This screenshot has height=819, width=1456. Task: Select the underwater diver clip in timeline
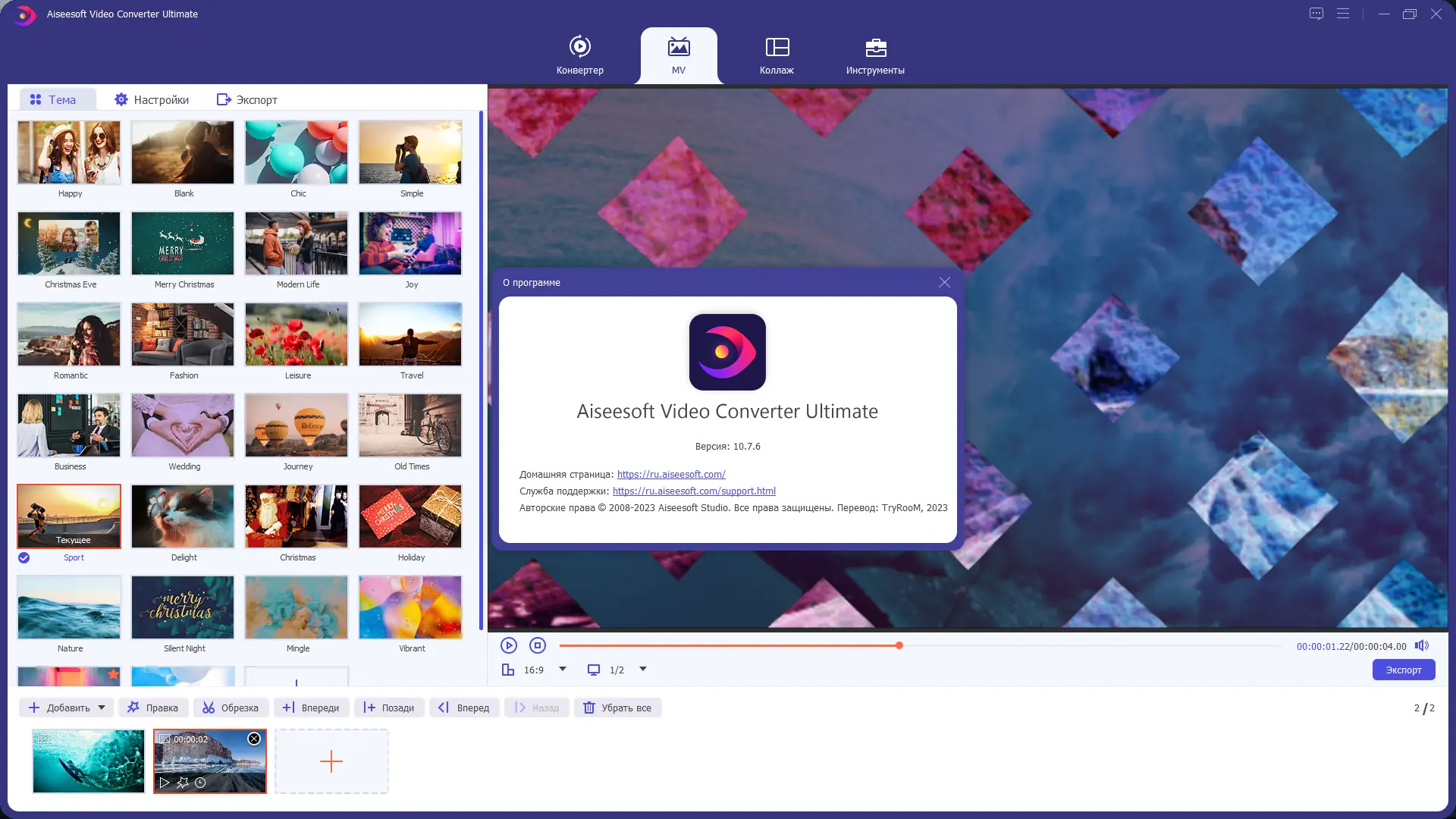(x=89, y=761)
